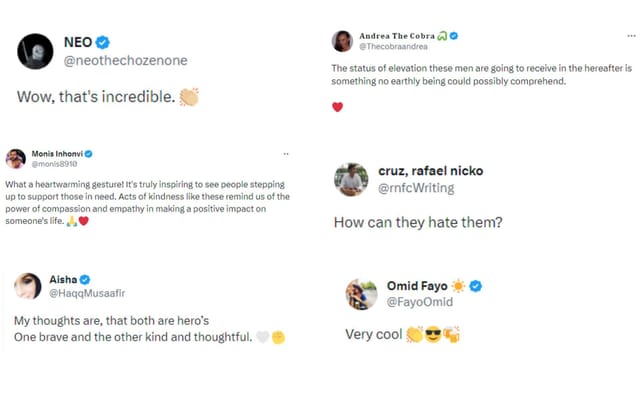The width and height of the screenshot is (640, 400).
Task: Click cruz, rafael nicko's profile photo
Action: point(351,179)
